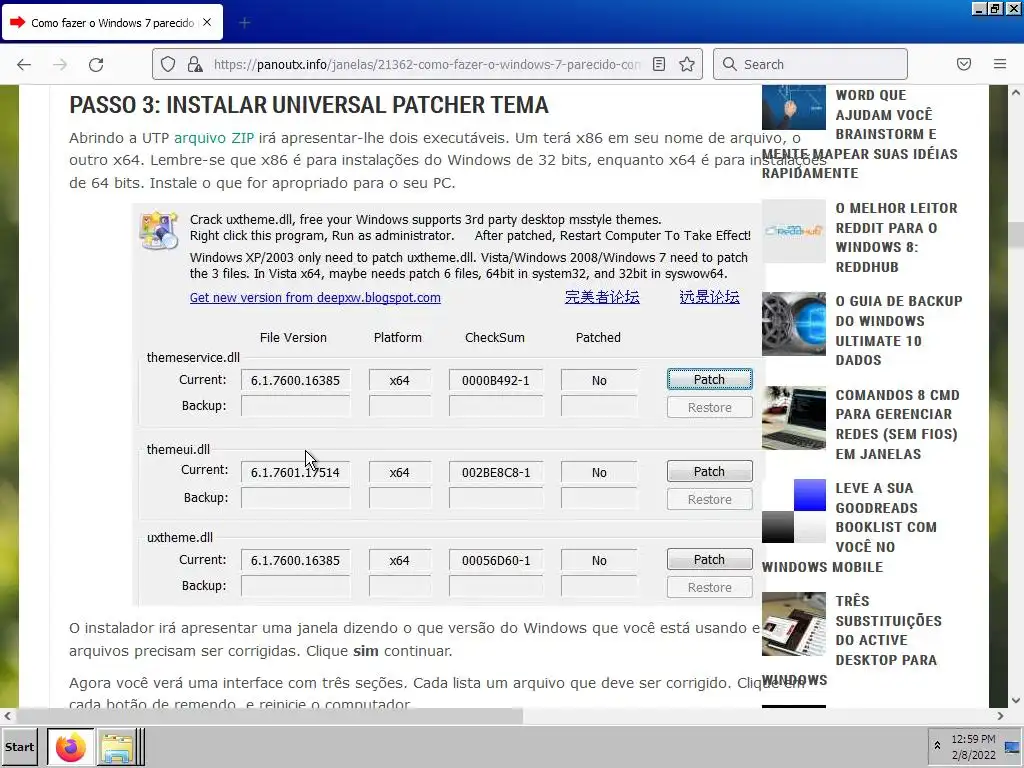Open the tracking protection shield icon
This screenshot has width=1024, height=768.
coord(168,64)
